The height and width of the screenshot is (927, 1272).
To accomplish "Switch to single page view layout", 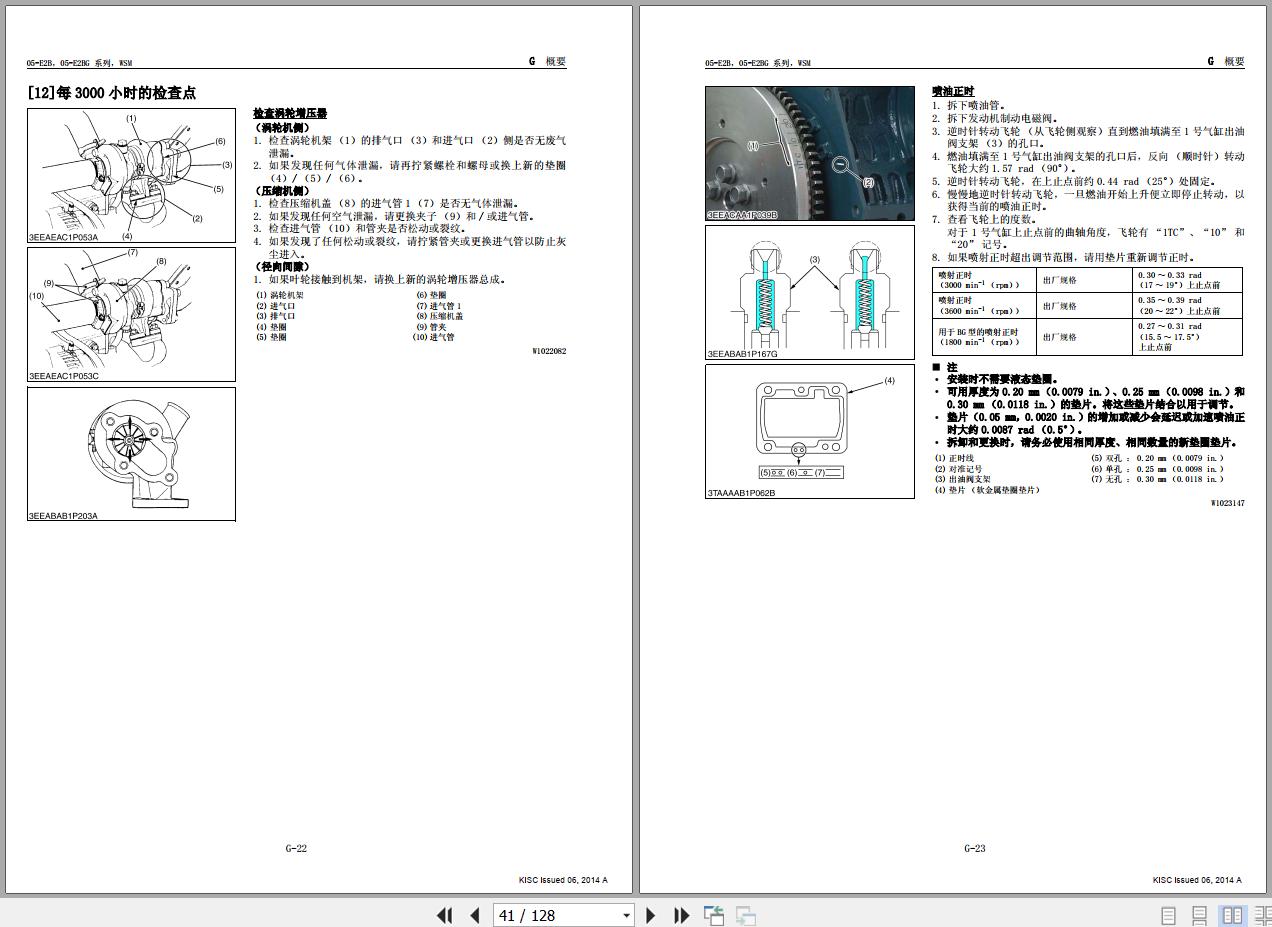I will pos(1168,915).
